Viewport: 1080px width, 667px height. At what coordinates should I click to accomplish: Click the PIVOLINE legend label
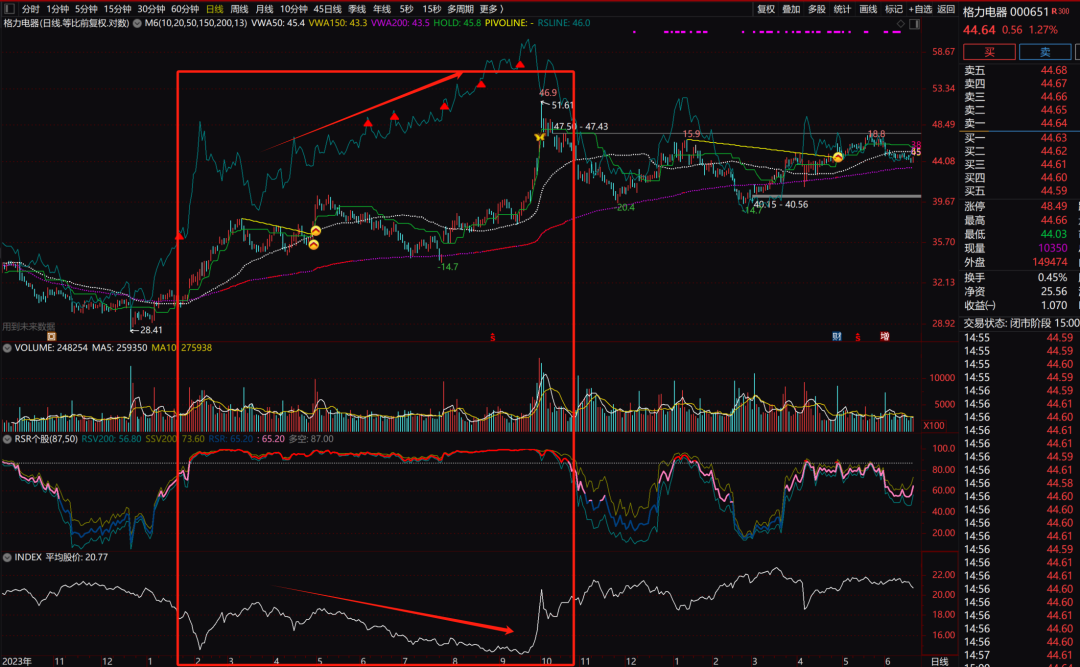[x=509, y=23]
